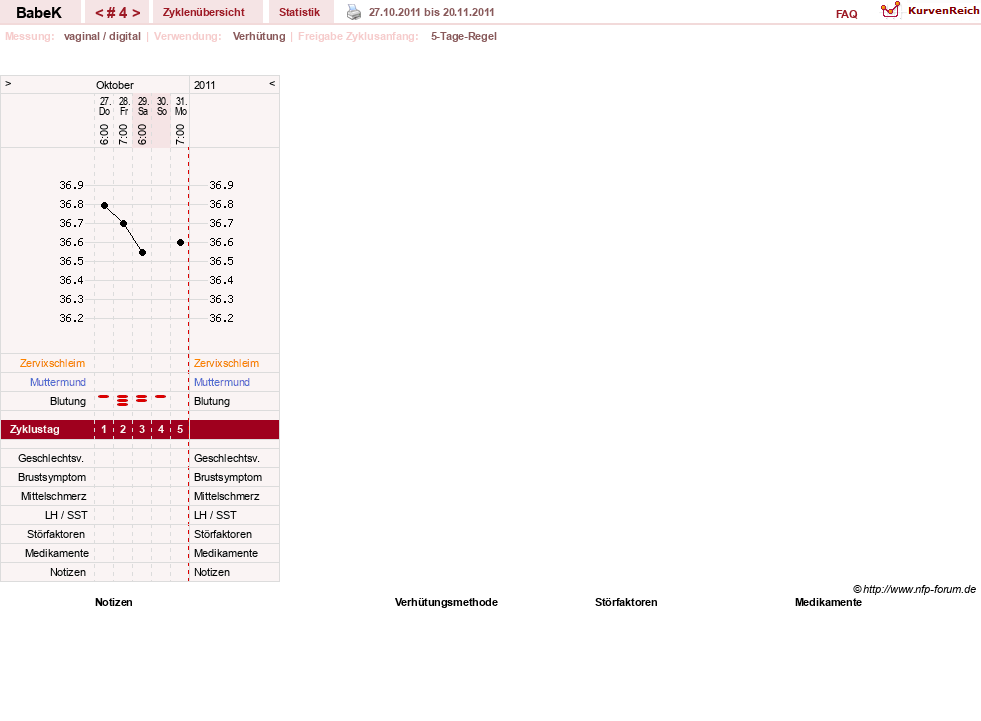Click the date range 27.10.2011 bis 20.11.2011
Screen dimensions: 981x721
point(432,12)
